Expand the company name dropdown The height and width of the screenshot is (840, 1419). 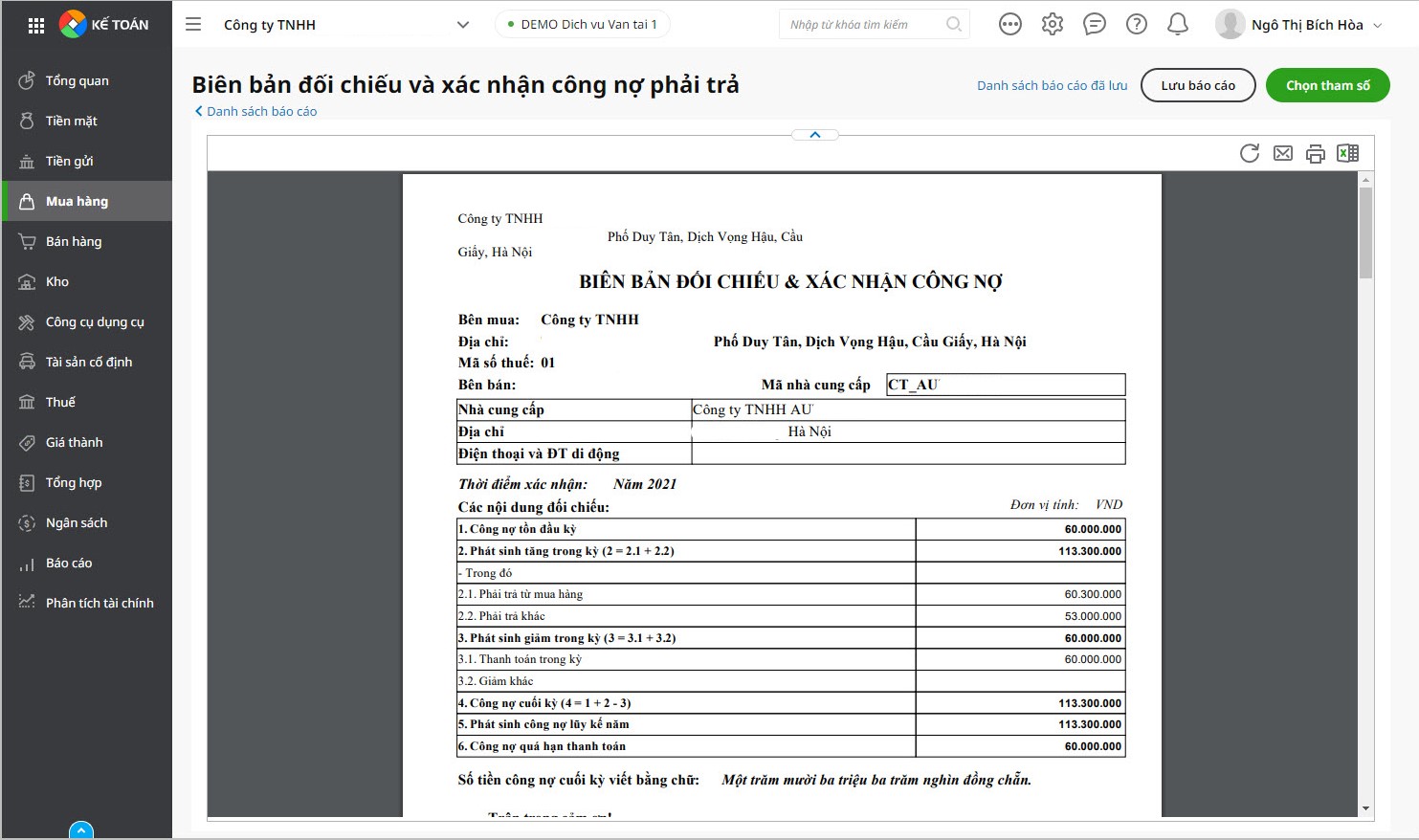click(x=463, y=25)
